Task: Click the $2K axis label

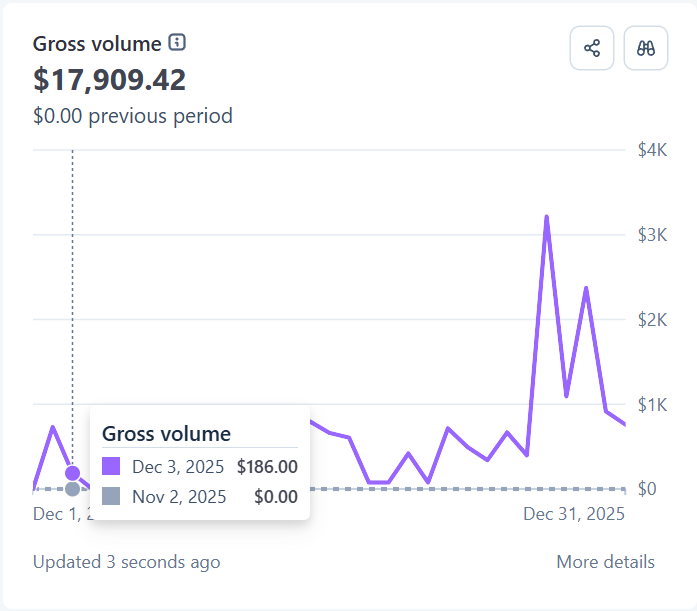Action: tap(652, 319)
